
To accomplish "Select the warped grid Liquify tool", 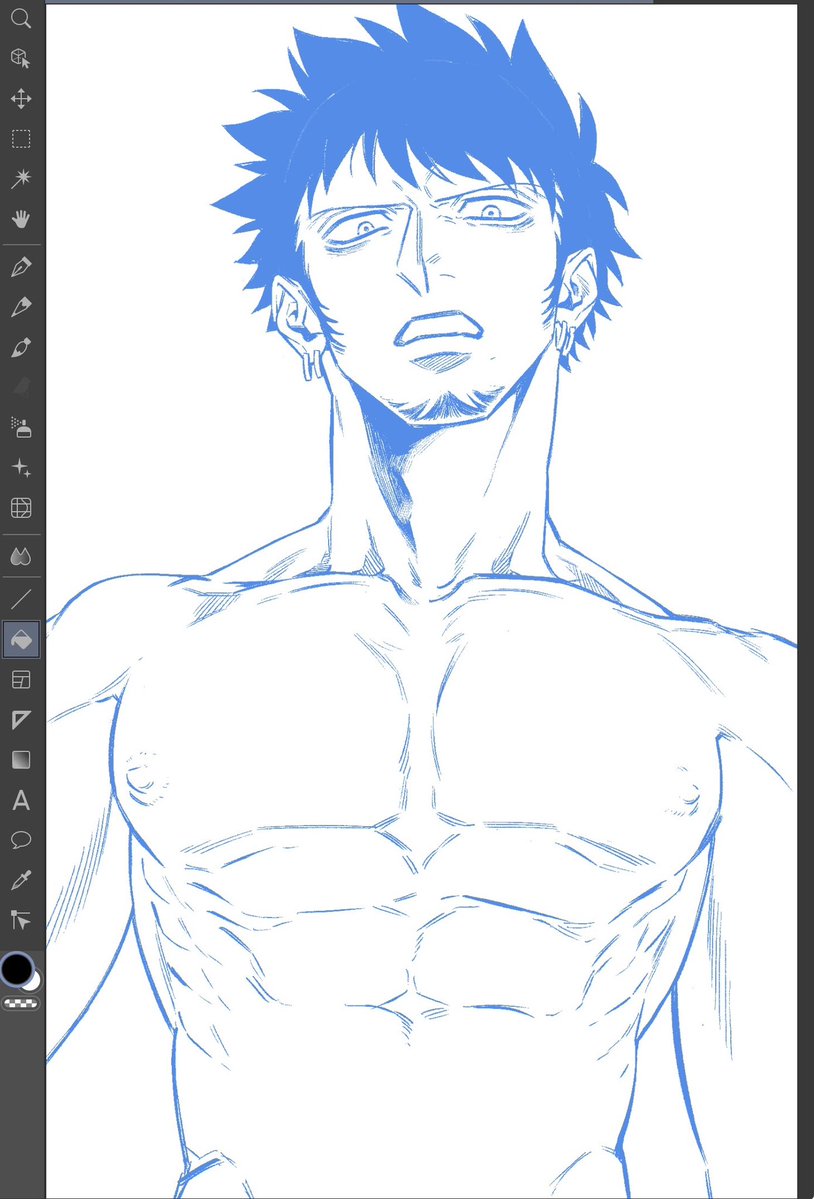I will (21, 508).
